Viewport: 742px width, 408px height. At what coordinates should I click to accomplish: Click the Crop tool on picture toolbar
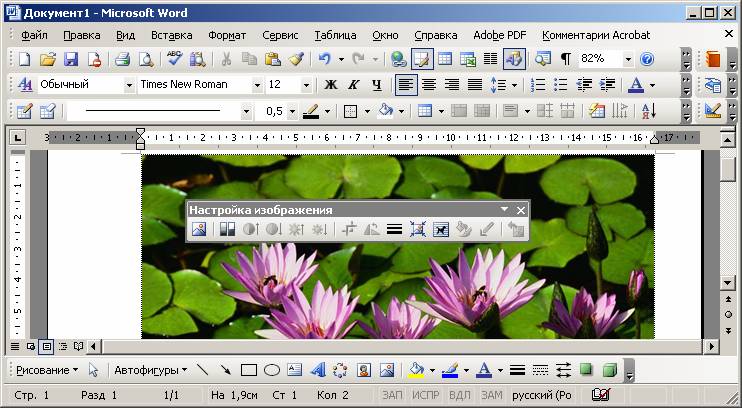coord(349,229)
